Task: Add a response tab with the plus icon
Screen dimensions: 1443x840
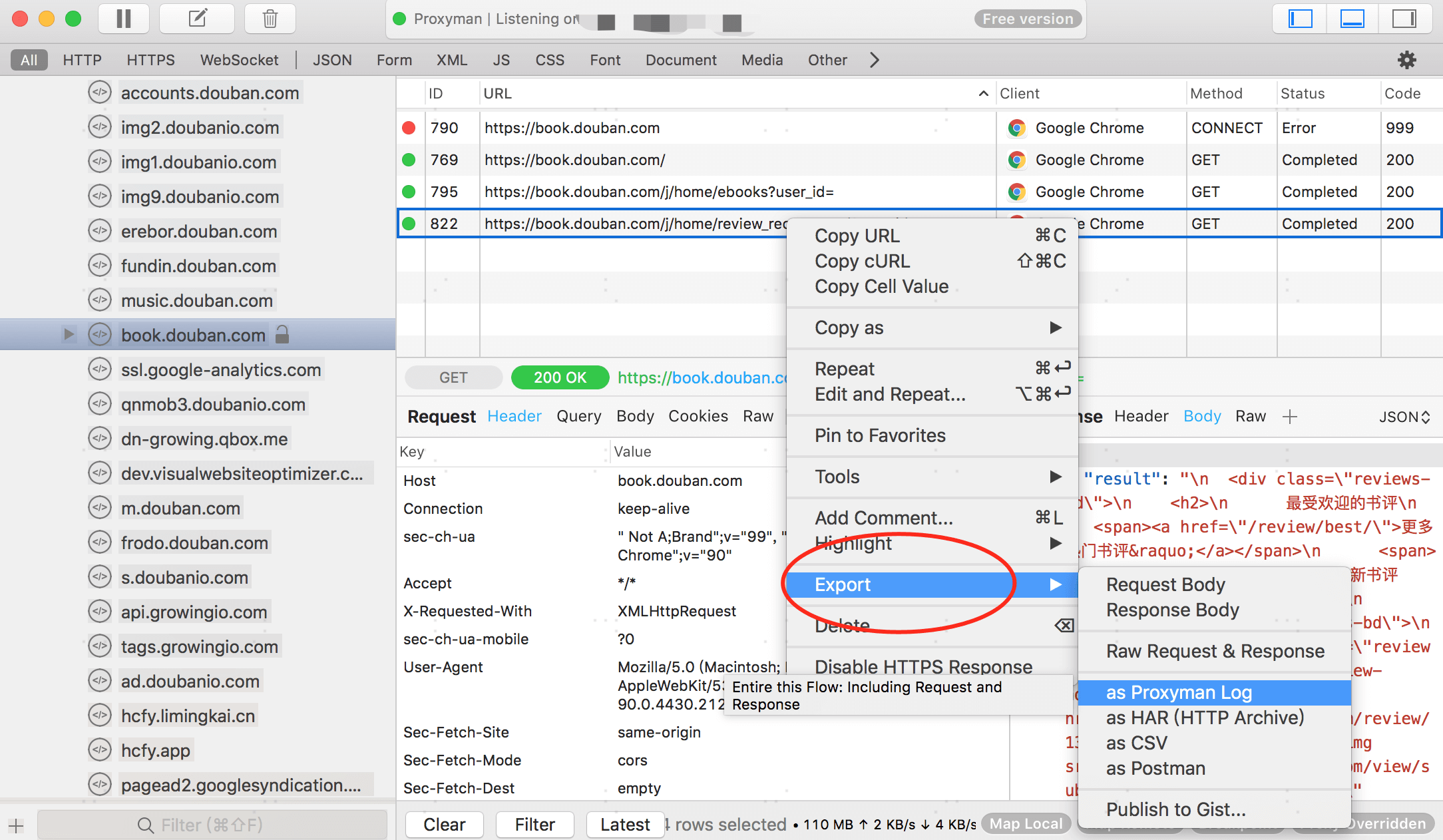Action: click(x=1290, y=417)
